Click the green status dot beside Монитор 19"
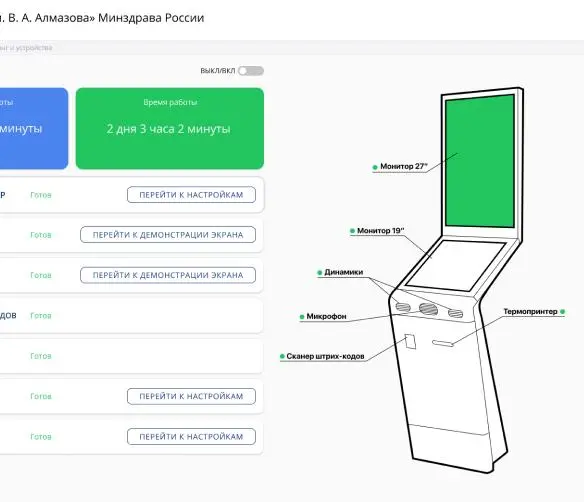584x502 pixels. point(352,231)
